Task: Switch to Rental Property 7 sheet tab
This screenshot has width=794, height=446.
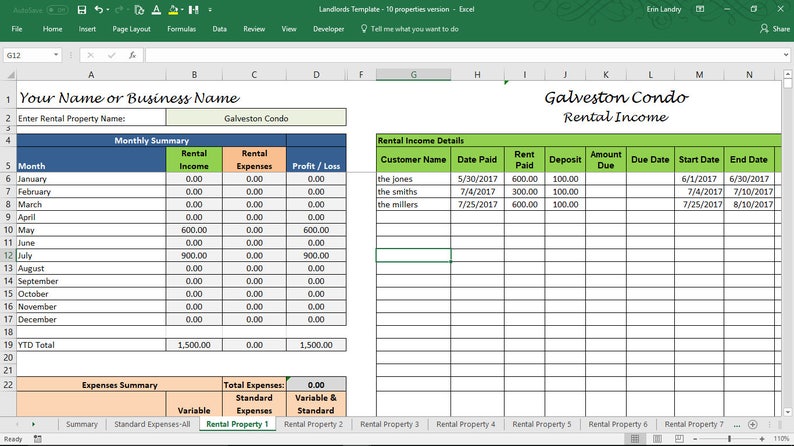Action: [x=694, y=424]
